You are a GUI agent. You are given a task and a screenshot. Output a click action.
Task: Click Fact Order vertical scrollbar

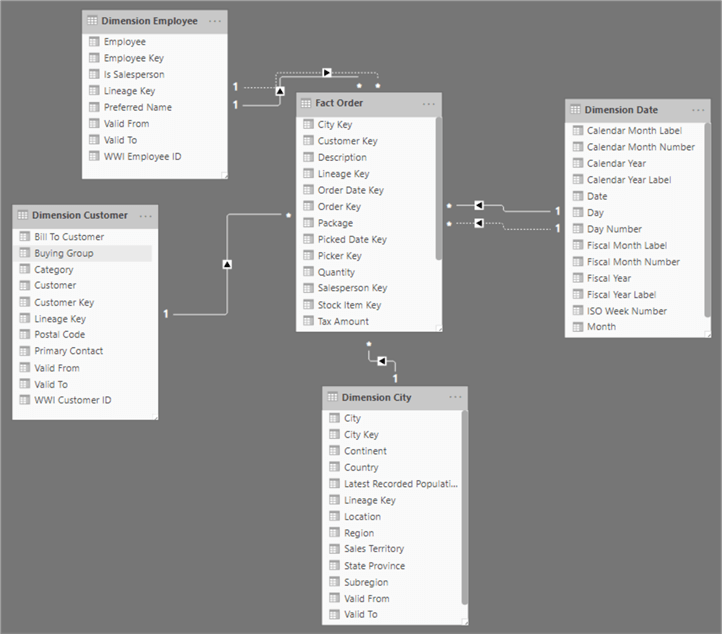click(x=438, y=189)
